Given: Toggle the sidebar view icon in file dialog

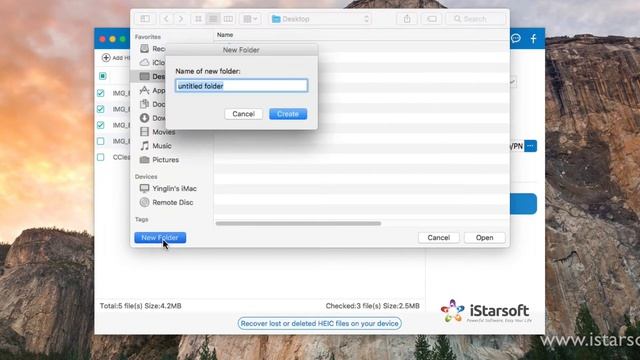Looking at the screenshot, I should coord(145,19).
